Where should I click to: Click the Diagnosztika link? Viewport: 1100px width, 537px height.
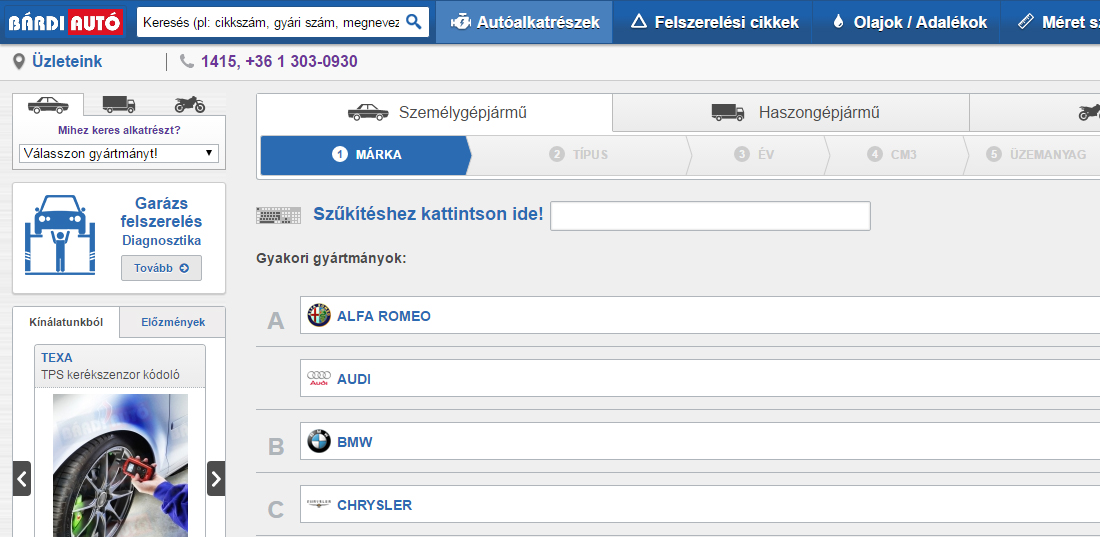click(161, 241)
